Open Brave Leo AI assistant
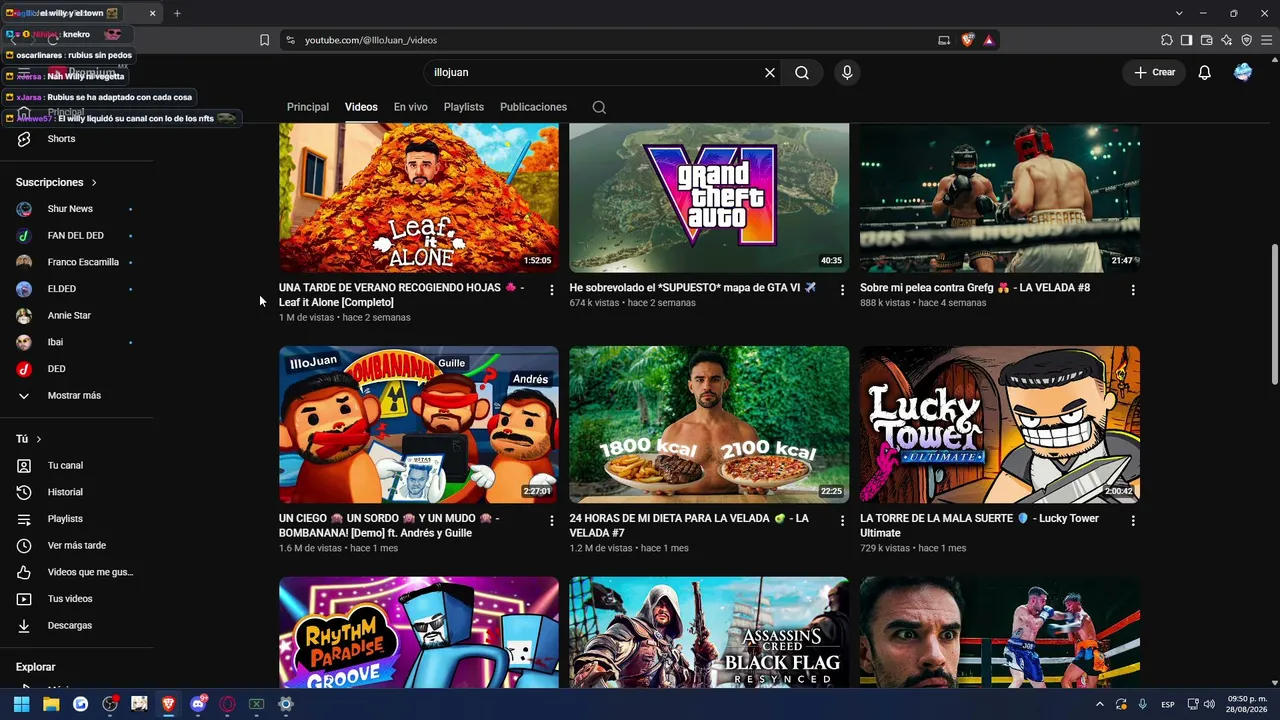Screen dimensions: 1280x720 (1227, 40)
